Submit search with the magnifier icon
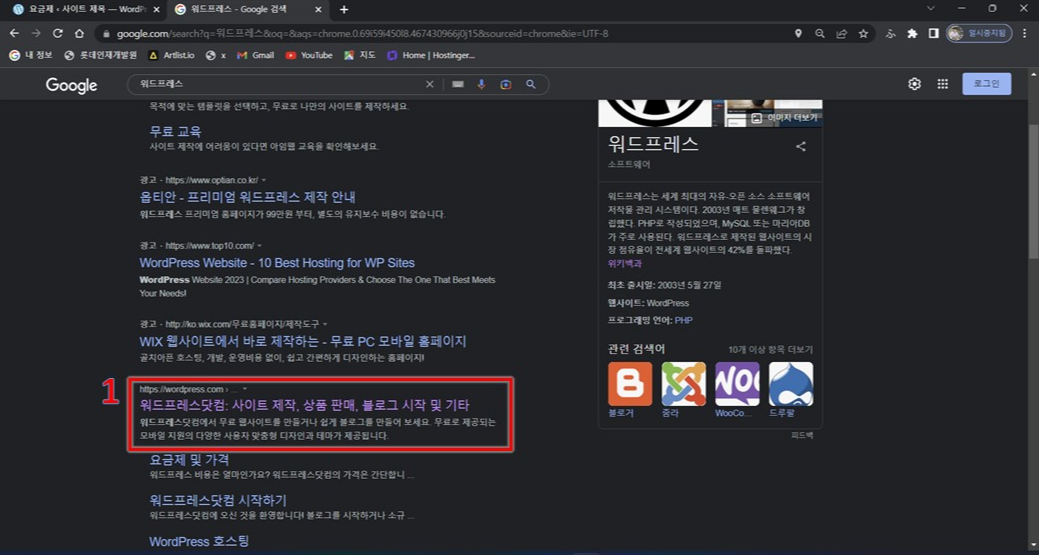 [531, 84]
